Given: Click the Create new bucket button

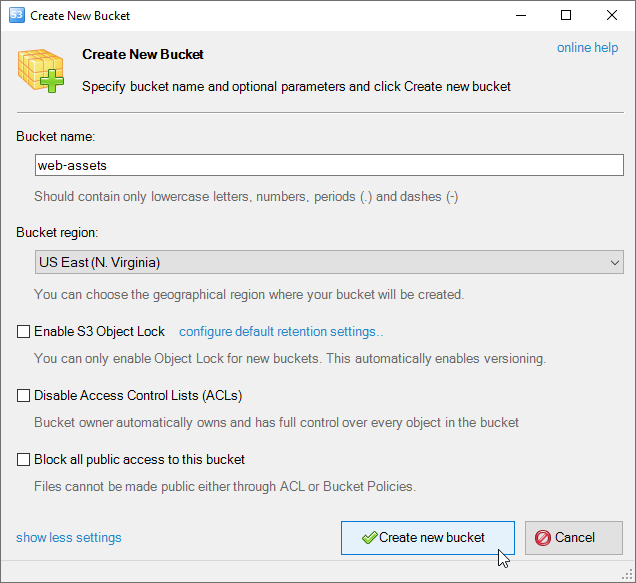Looking at the screenshot, I should [428, 538].
